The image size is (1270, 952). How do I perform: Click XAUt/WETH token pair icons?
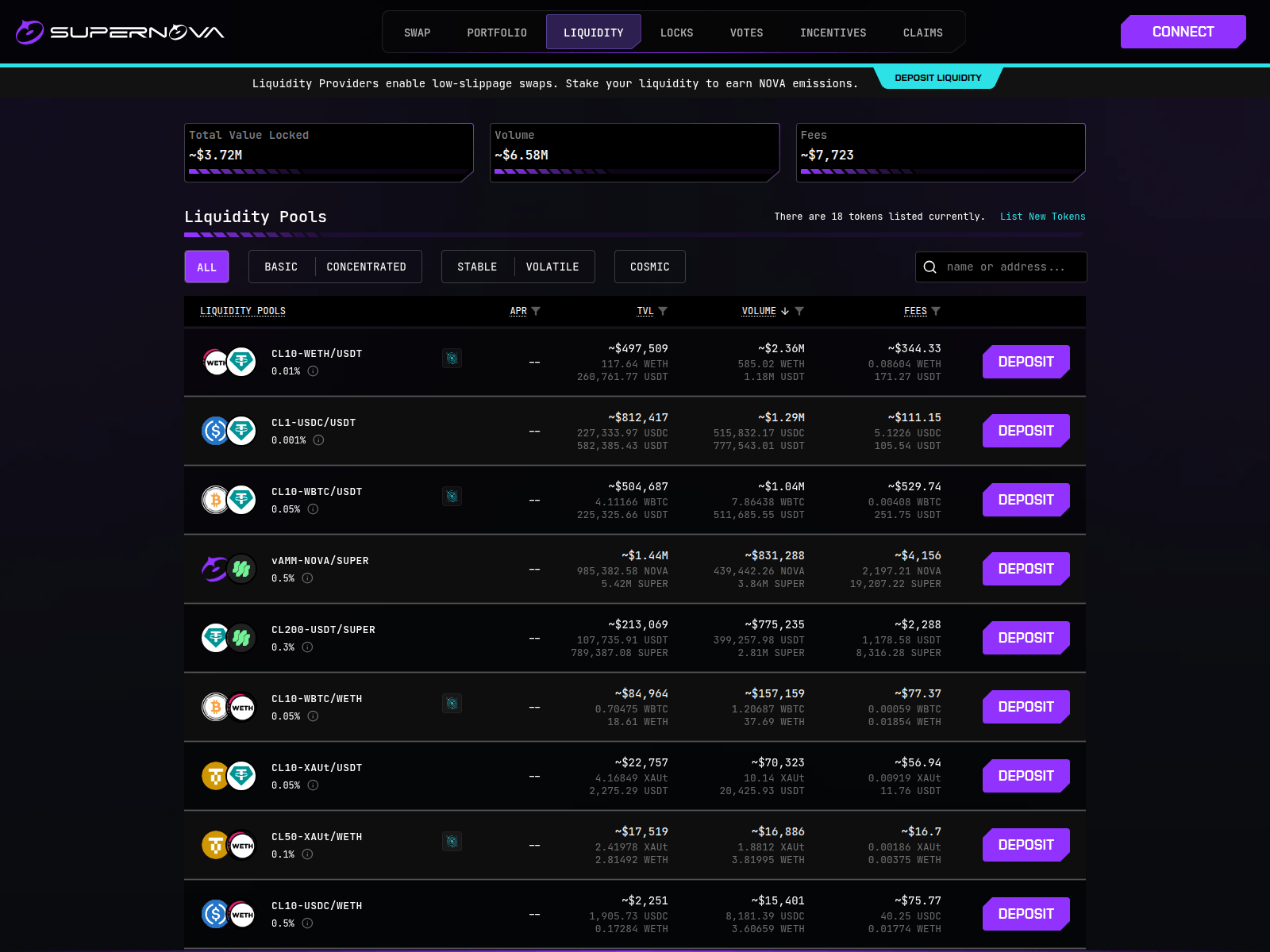[x=229, y=846]
